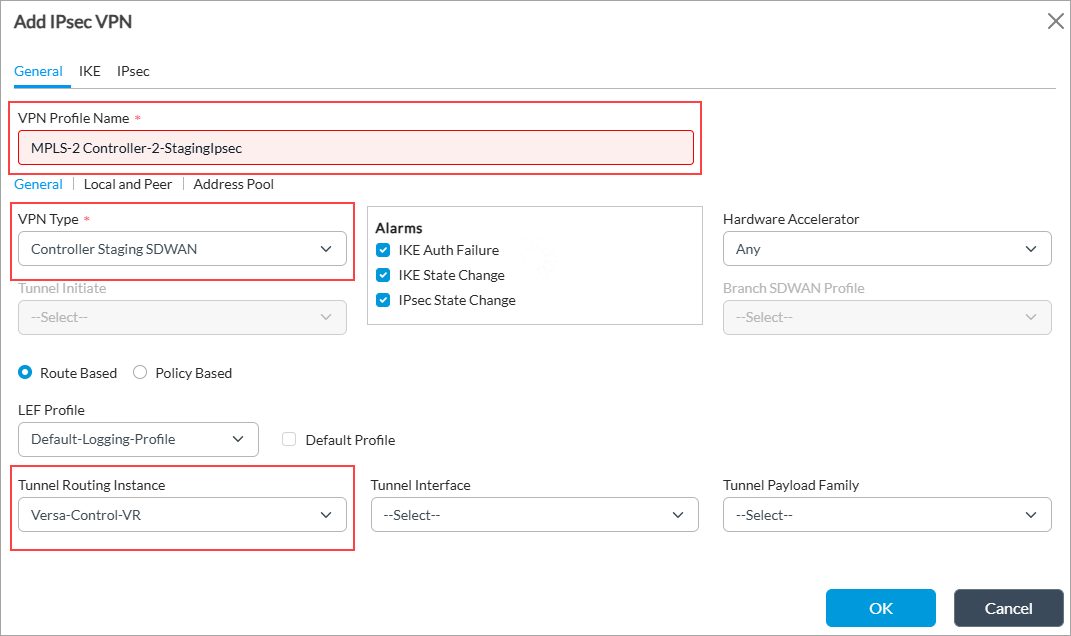
Task: Open the Tunnel Routing Instance dropdown
Action: [x=182, y=515]
